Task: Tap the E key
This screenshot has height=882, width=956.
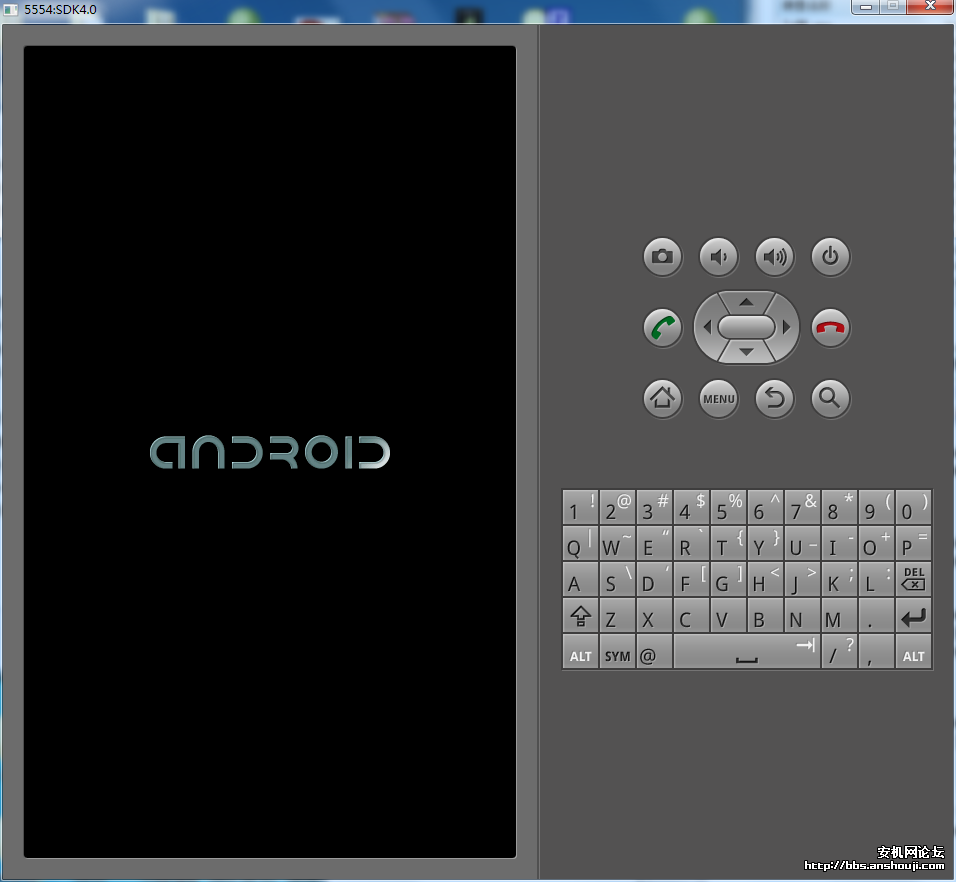Action: click(654, 543)
